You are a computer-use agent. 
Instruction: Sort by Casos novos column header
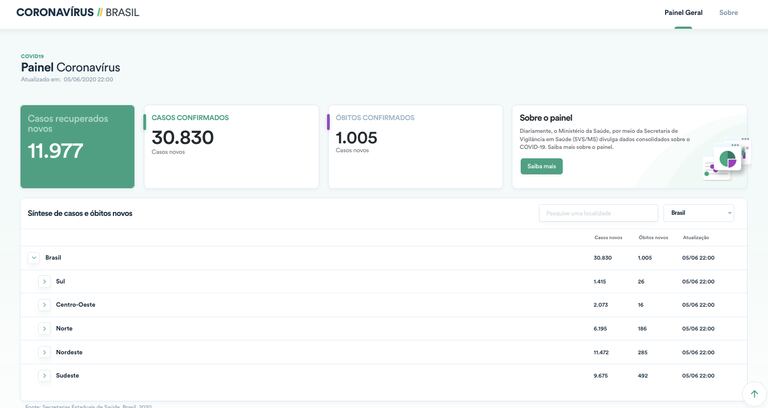(x=608, y=238)
